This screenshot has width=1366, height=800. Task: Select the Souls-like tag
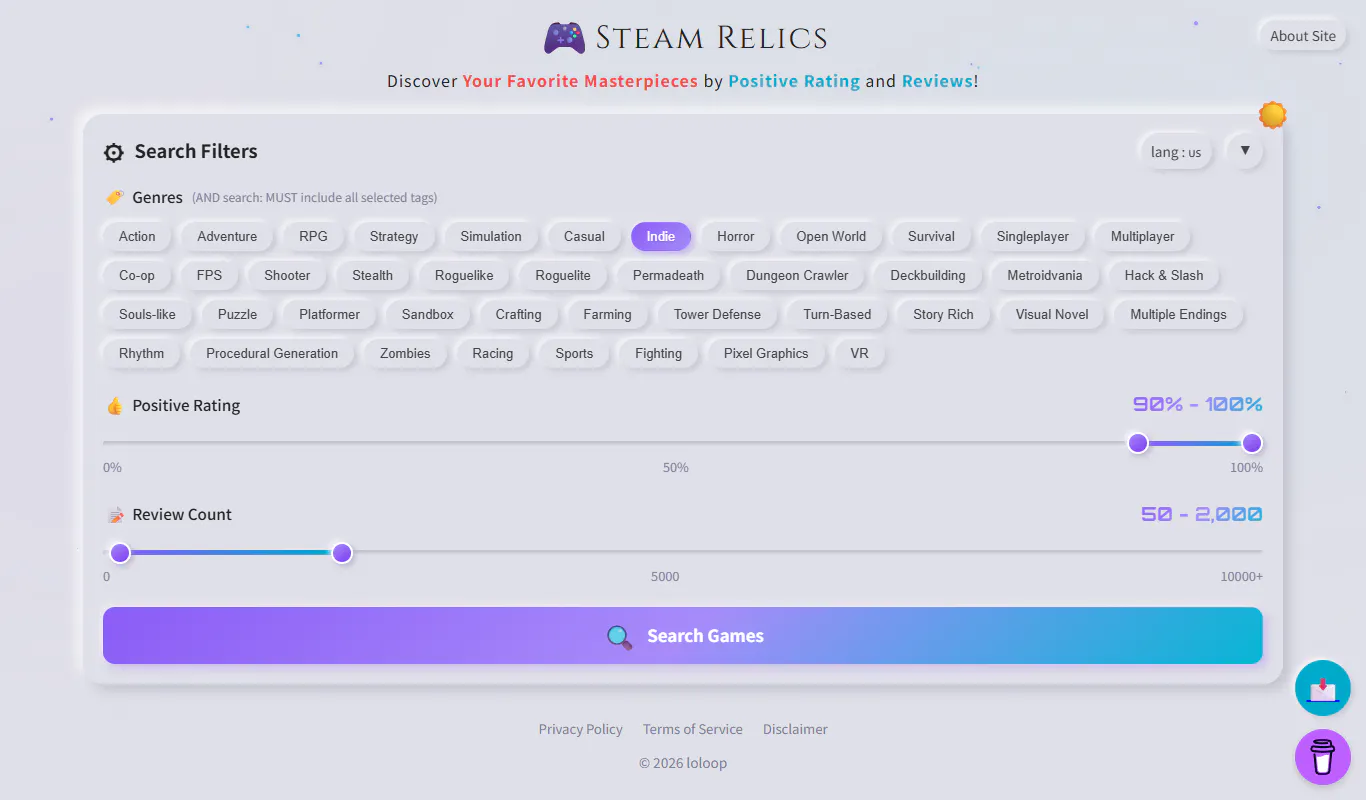click(x=147, y=315)
